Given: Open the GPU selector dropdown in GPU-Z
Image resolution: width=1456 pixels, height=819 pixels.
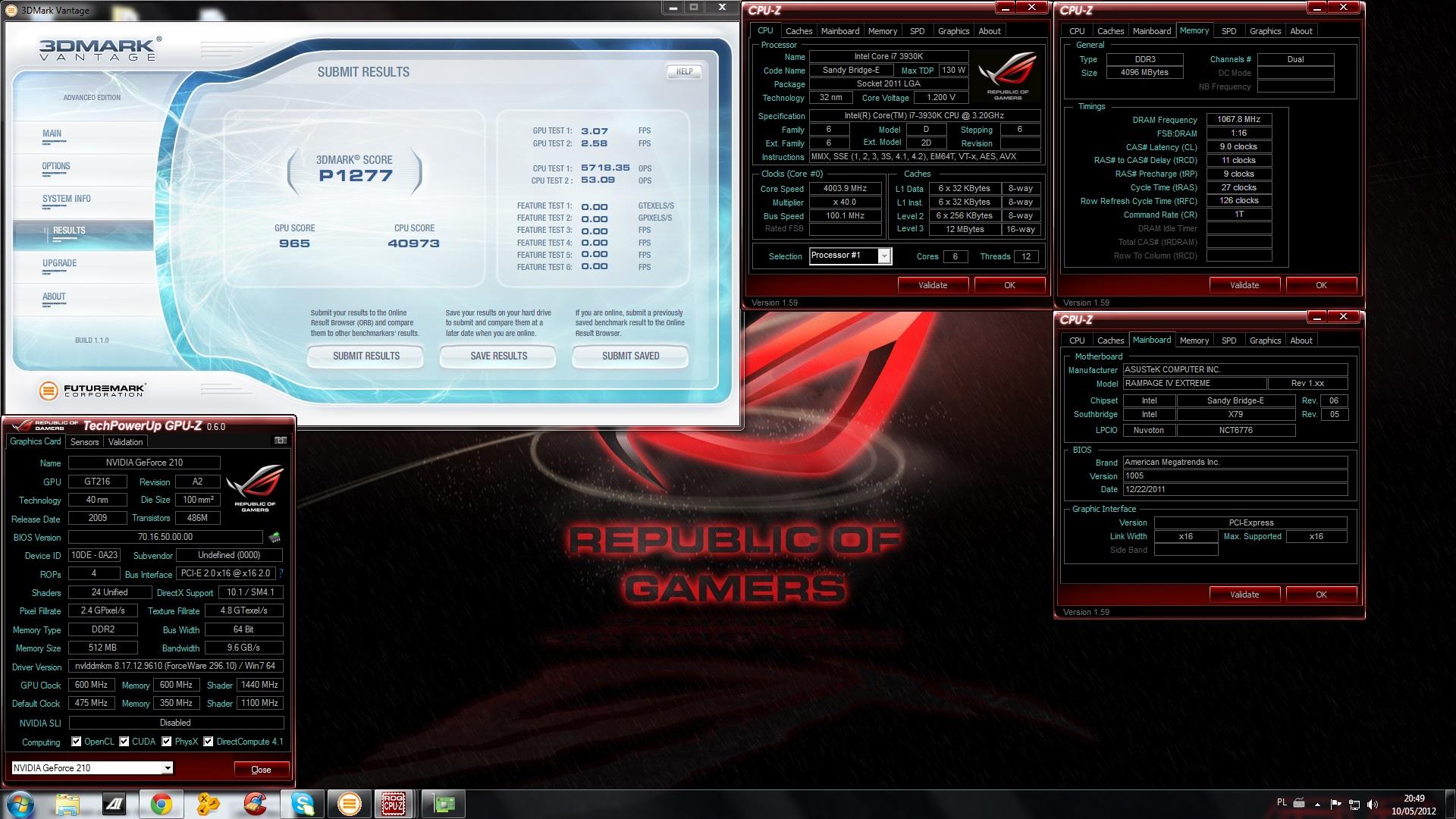Looking at the screenshot, I should click(x=168, y=768).
